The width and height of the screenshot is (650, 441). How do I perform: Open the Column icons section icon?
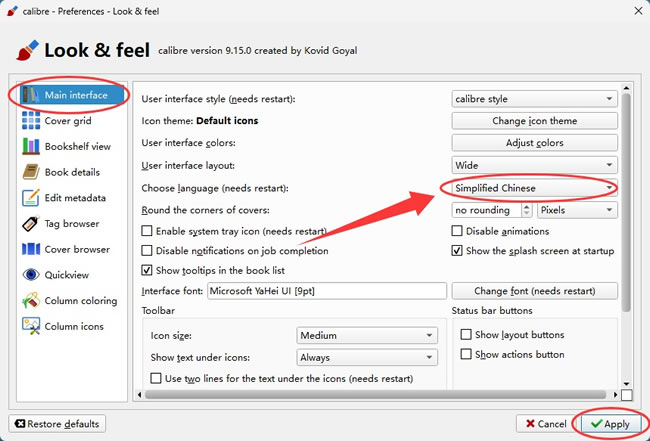(x=31, y=326)
